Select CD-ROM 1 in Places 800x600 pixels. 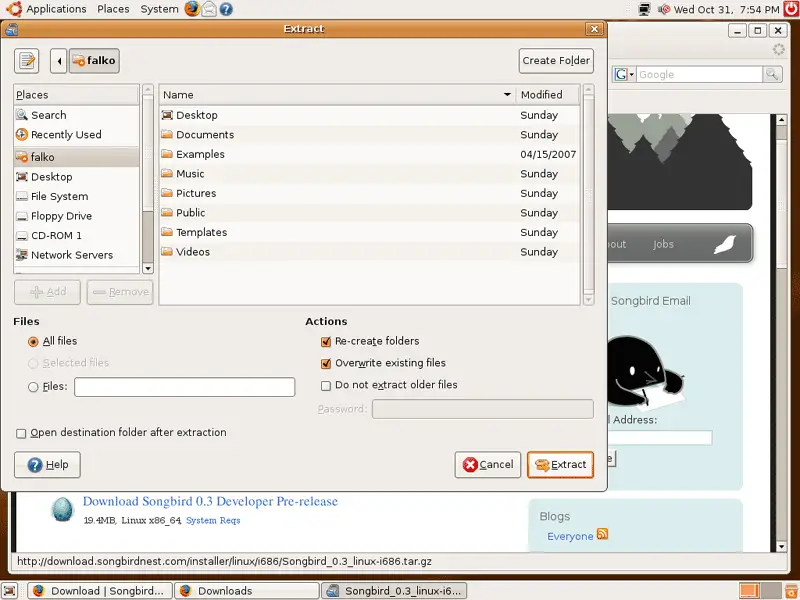[x=77, y=236]
